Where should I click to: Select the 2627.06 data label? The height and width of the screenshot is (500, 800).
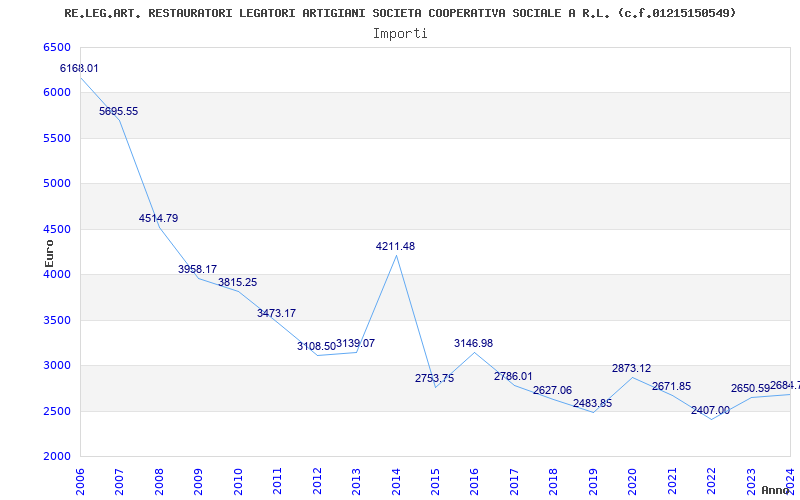coord(553,390)
